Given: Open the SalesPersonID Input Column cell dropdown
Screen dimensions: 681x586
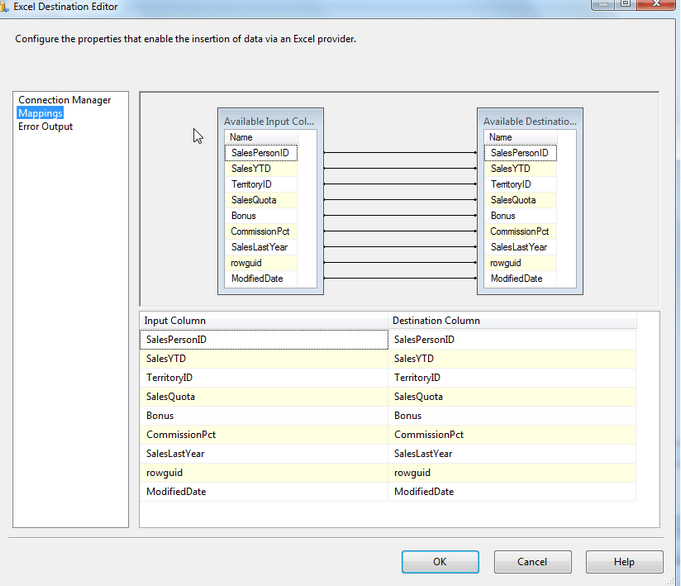Looking at the screenshot, I should 264,340.
